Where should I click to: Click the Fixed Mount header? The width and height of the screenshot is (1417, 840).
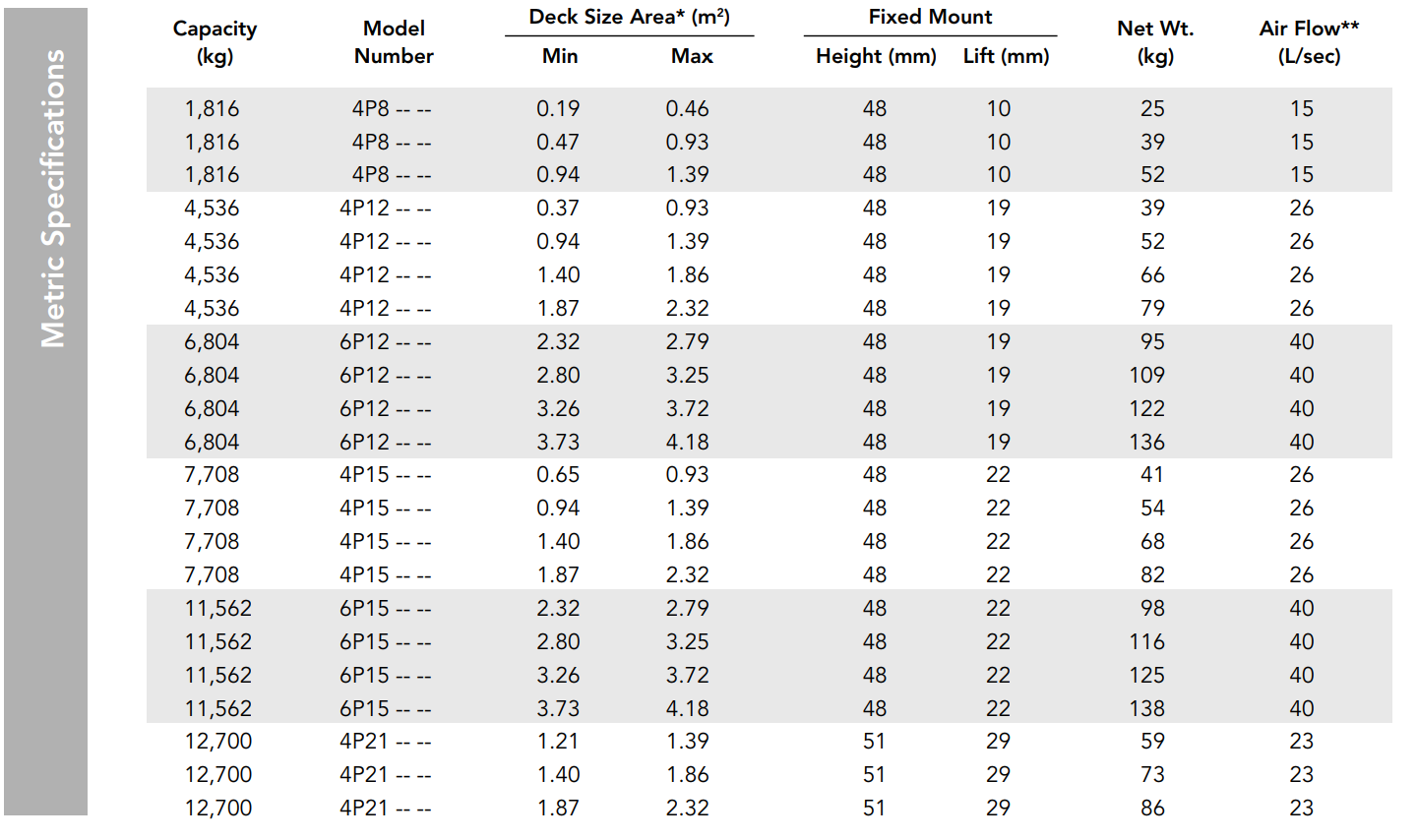tap(930, 17)
